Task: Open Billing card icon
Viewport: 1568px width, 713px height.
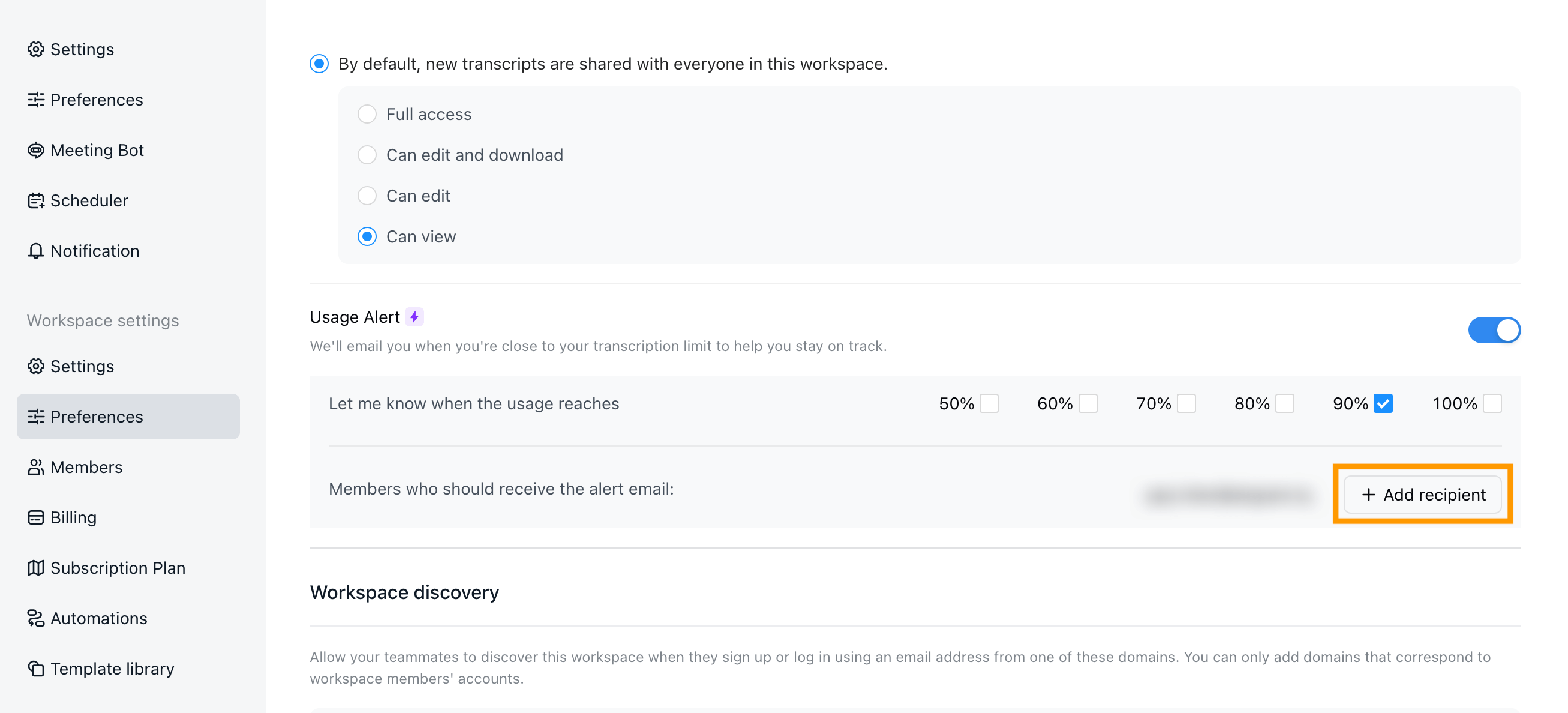Action: (x=36, y=517)
